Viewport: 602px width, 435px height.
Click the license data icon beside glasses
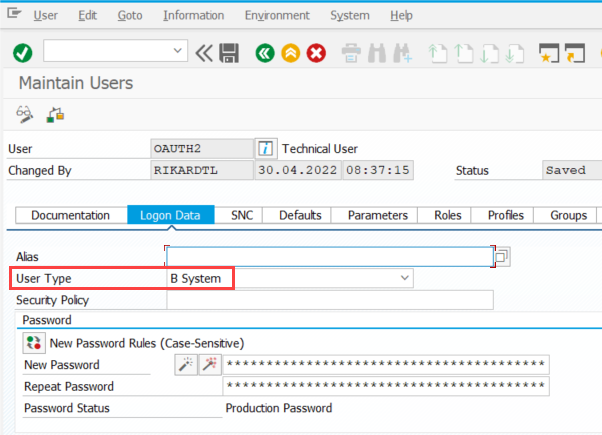point(55,114)
